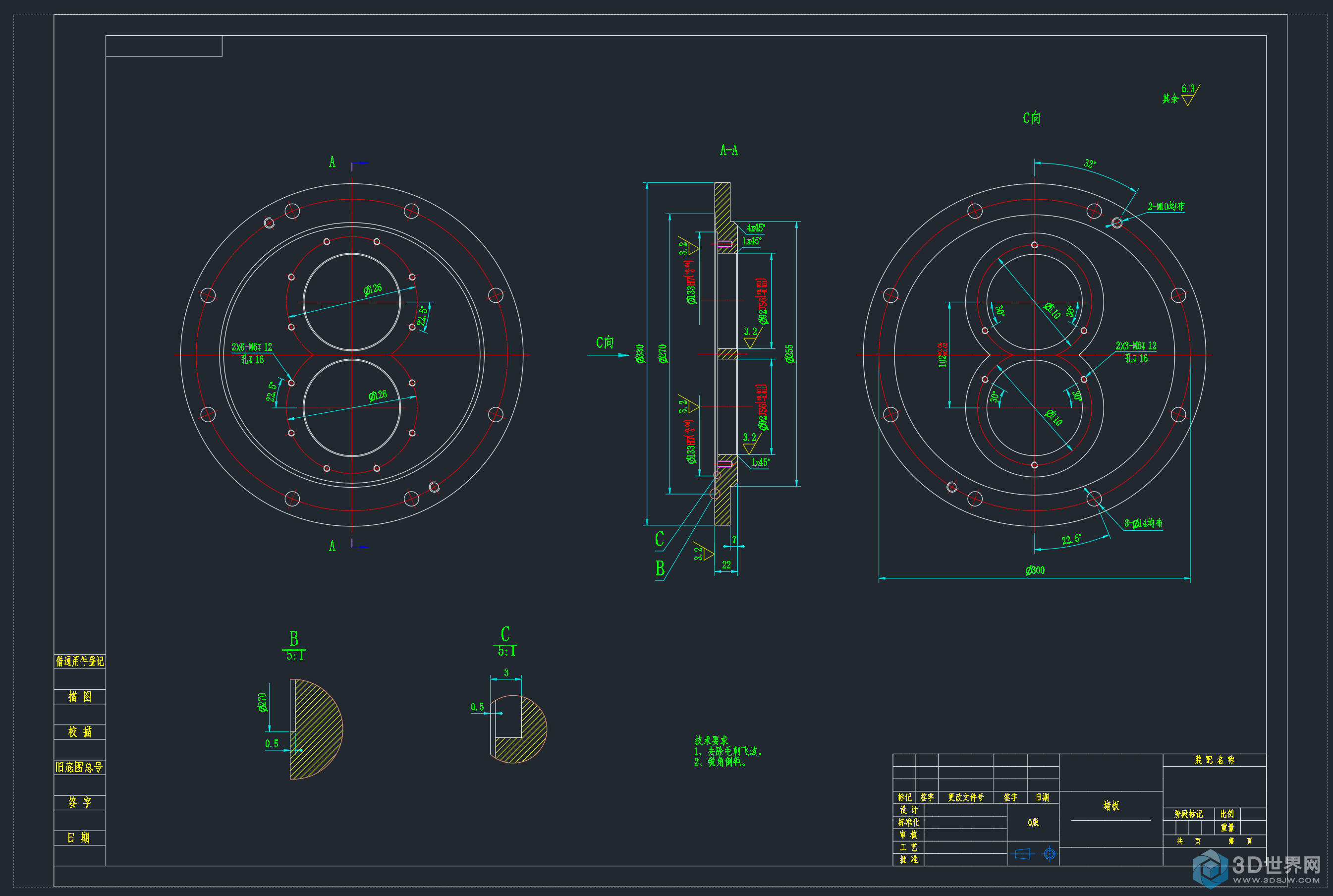The height and width of the screenshot is (896, 1333).
Task: Select the 技术要求 heading text
Action: (711, 740)
